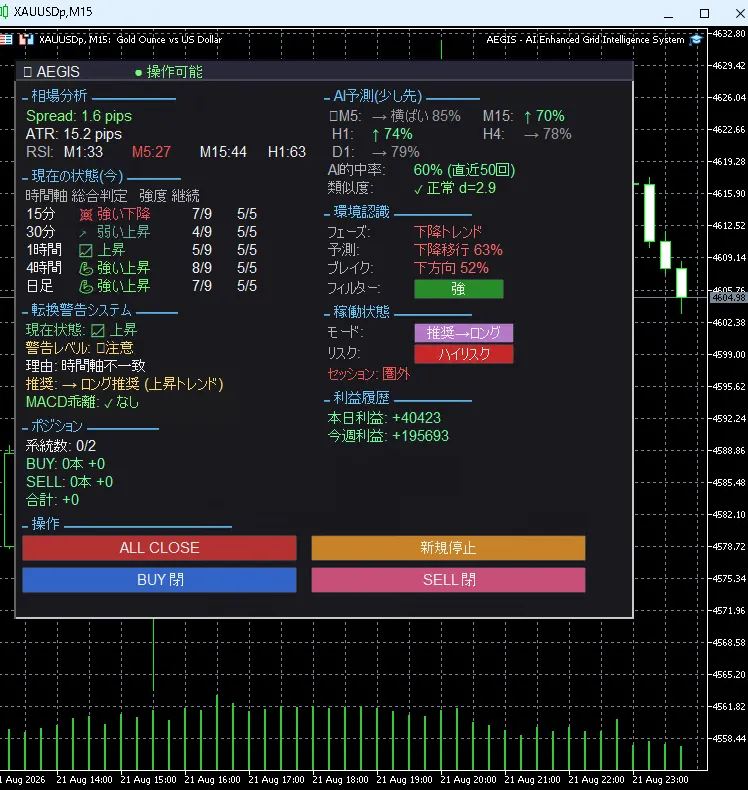Click the one-click trading panel icon at chart top-left
Viewport: 748px width, 790px height.
(x=6, y=39)
